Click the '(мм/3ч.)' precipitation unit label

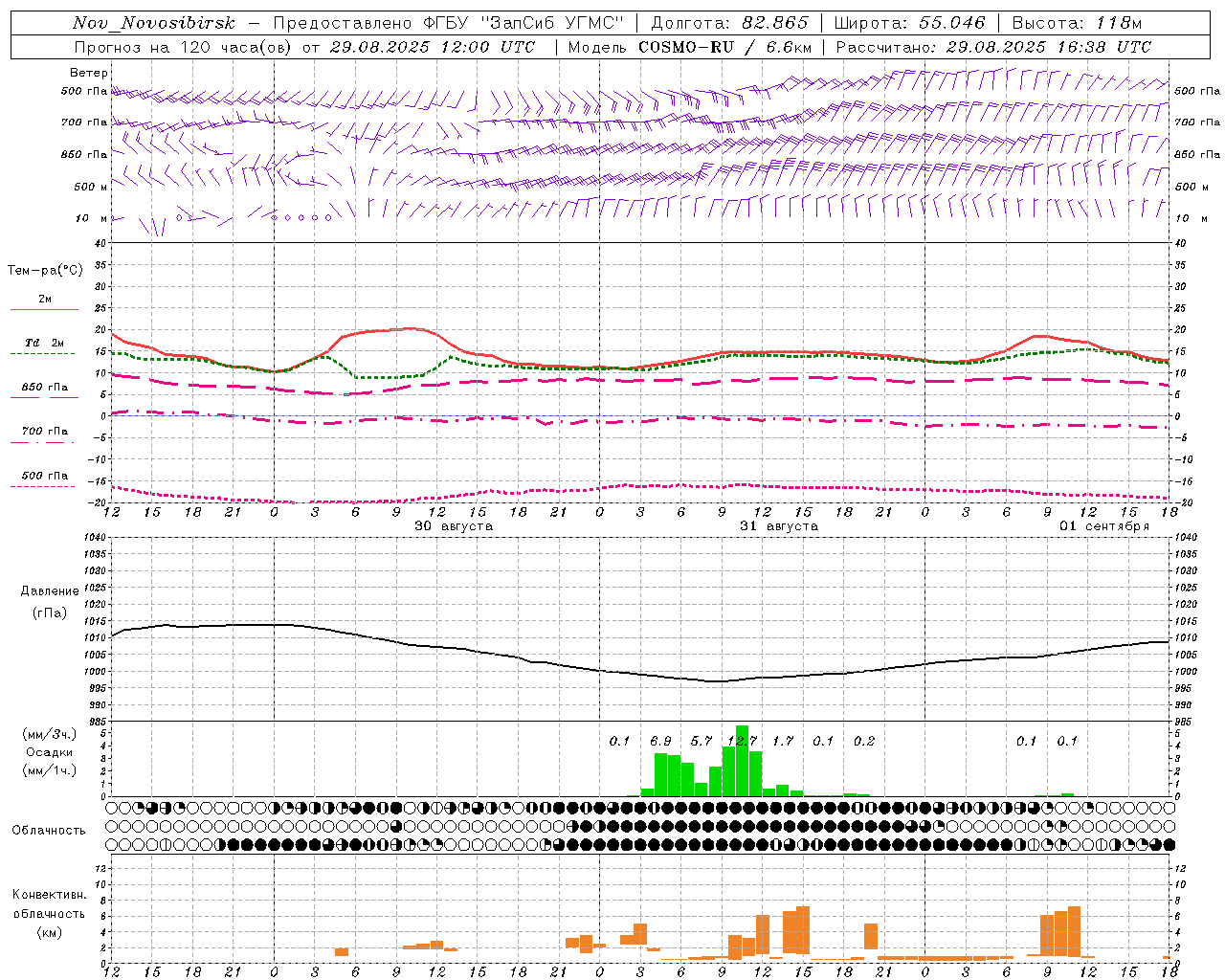[48, 734]
